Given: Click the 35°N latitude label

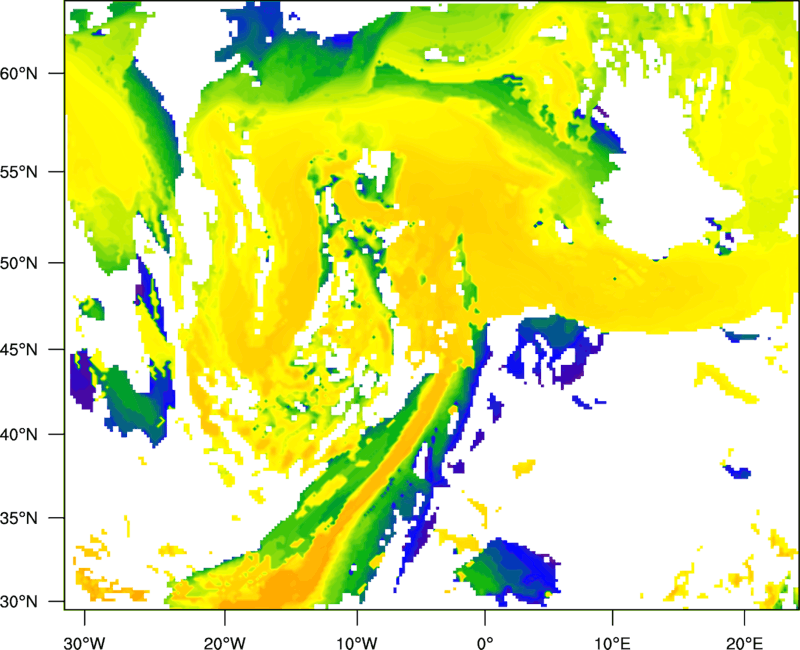Looking at the screenshot, I should [x=19, y=518].
